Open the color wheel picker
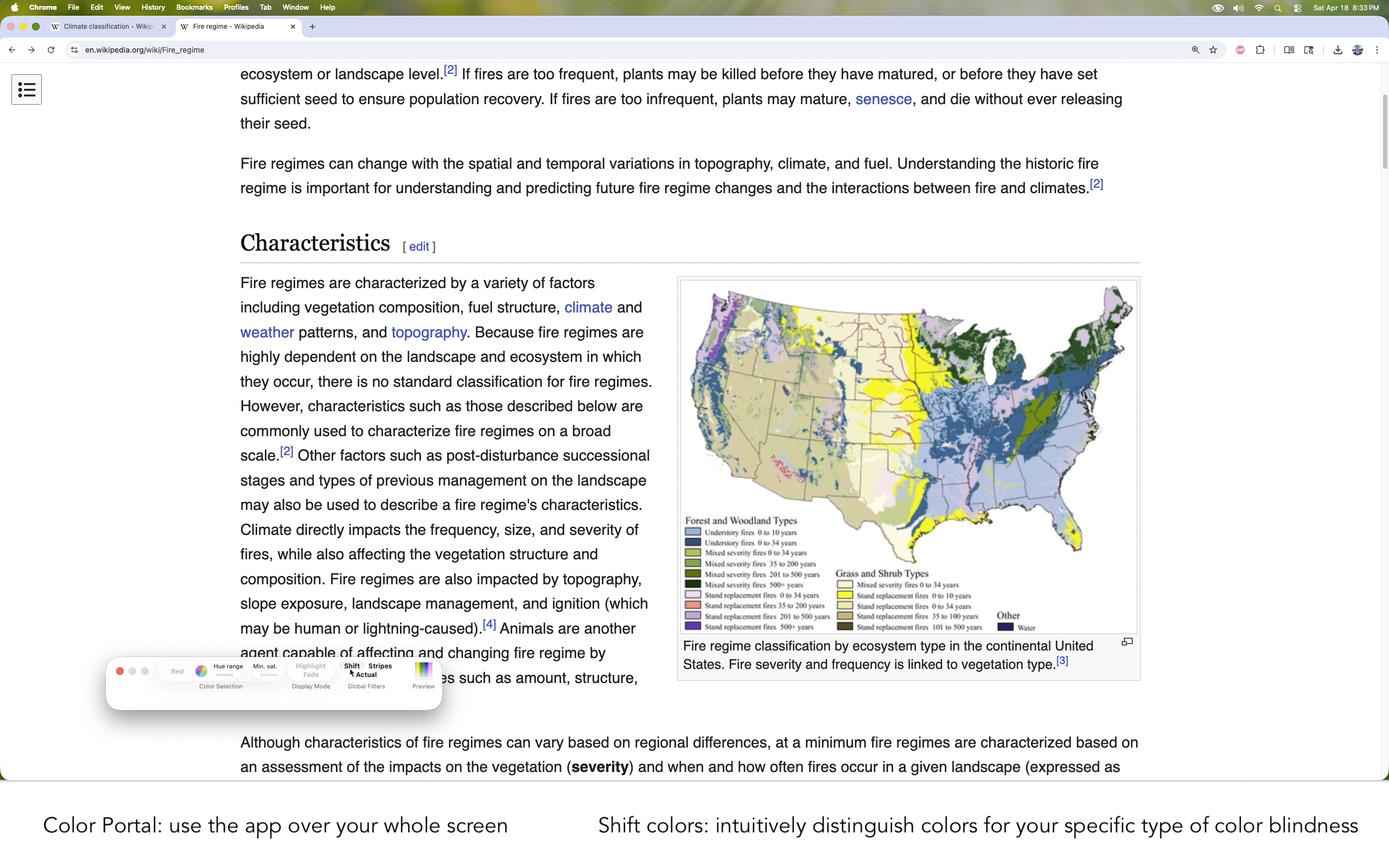Image resolution: width=1389 pixels, height=868 pixels. (x=201, y=671)
